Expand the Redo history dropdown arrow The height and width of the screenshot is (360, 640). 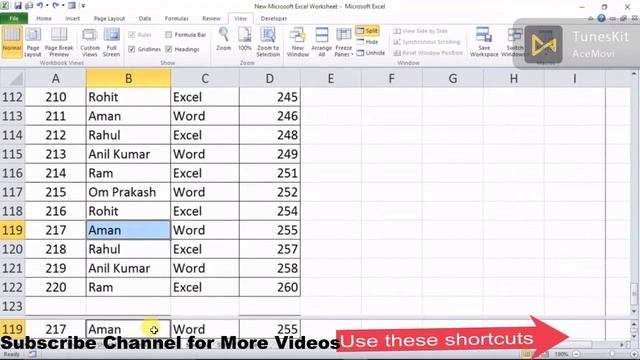(x=63, y=6)
